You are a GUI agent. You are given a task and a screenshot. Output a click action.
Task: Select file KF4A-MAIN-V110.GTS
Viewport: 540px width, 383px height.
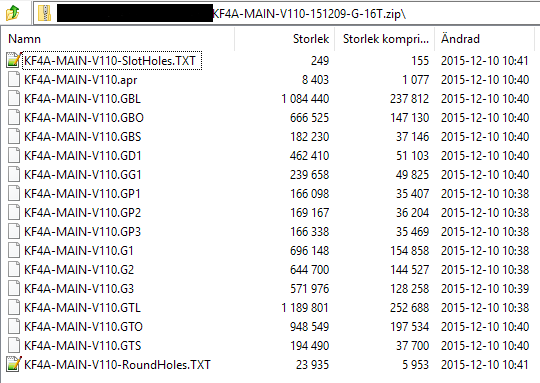(x=82, y=345)
